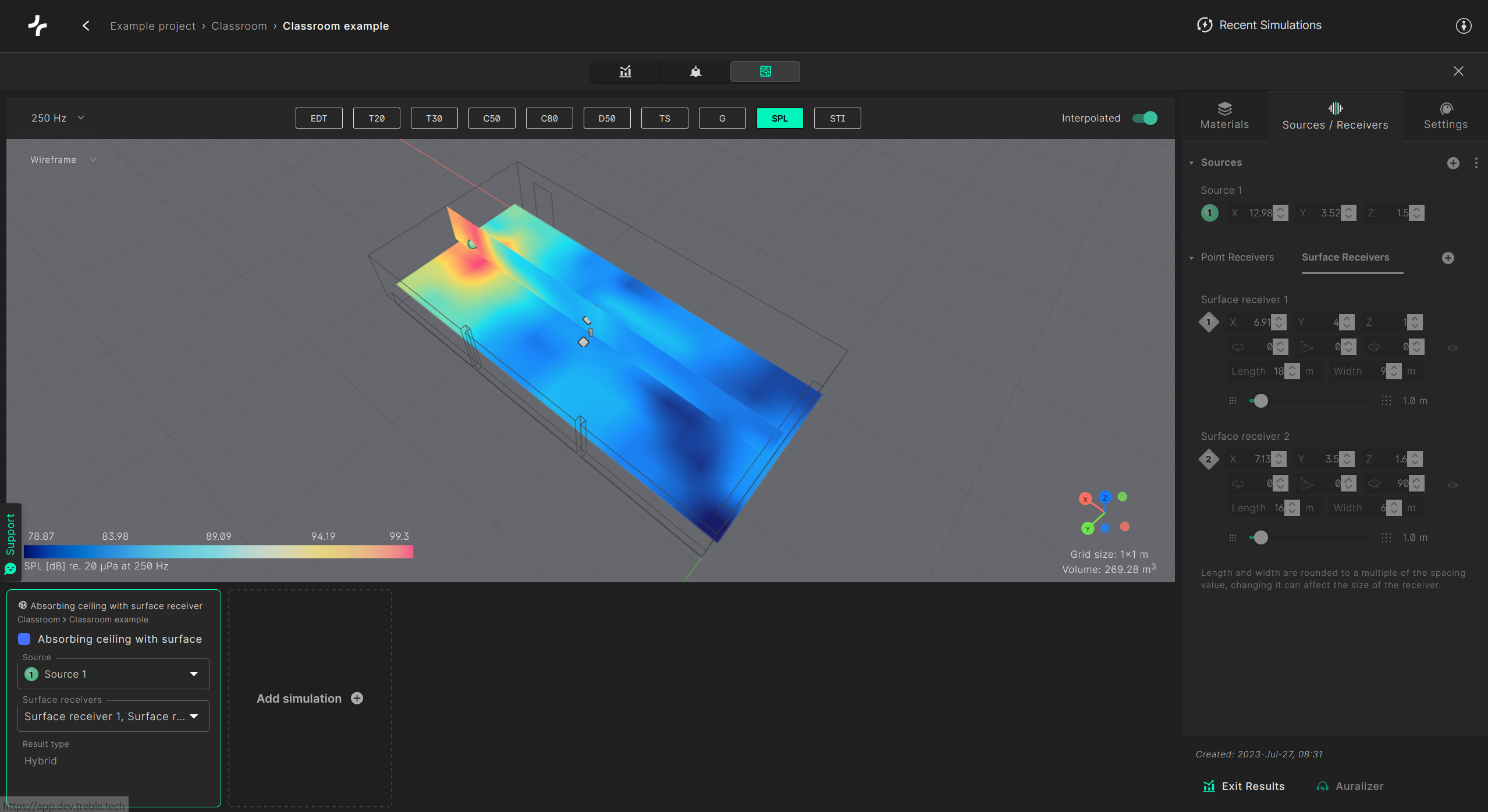The height and width of the screenshot is (812, 1488).
Task: Click the fine grid icon for receiver 1
Action: 1233,401
